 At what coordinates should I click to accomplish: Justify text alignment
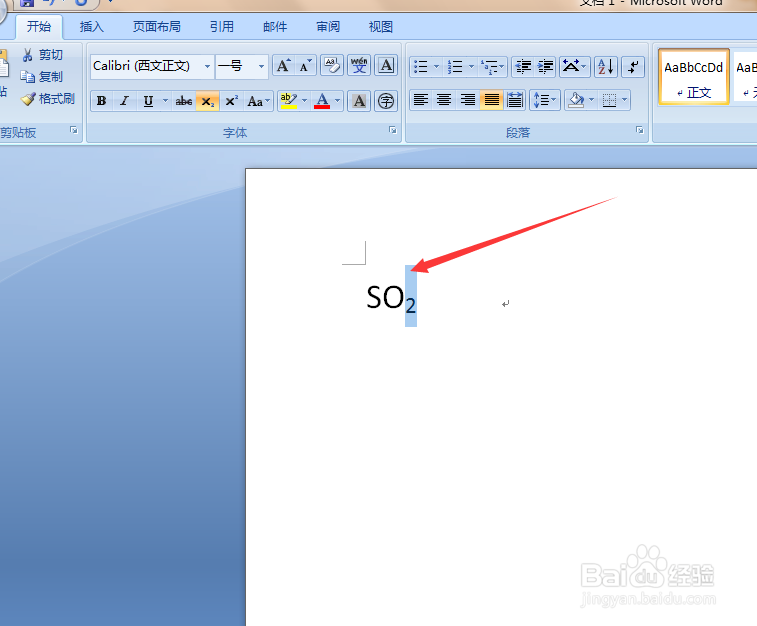click(491, 100)
